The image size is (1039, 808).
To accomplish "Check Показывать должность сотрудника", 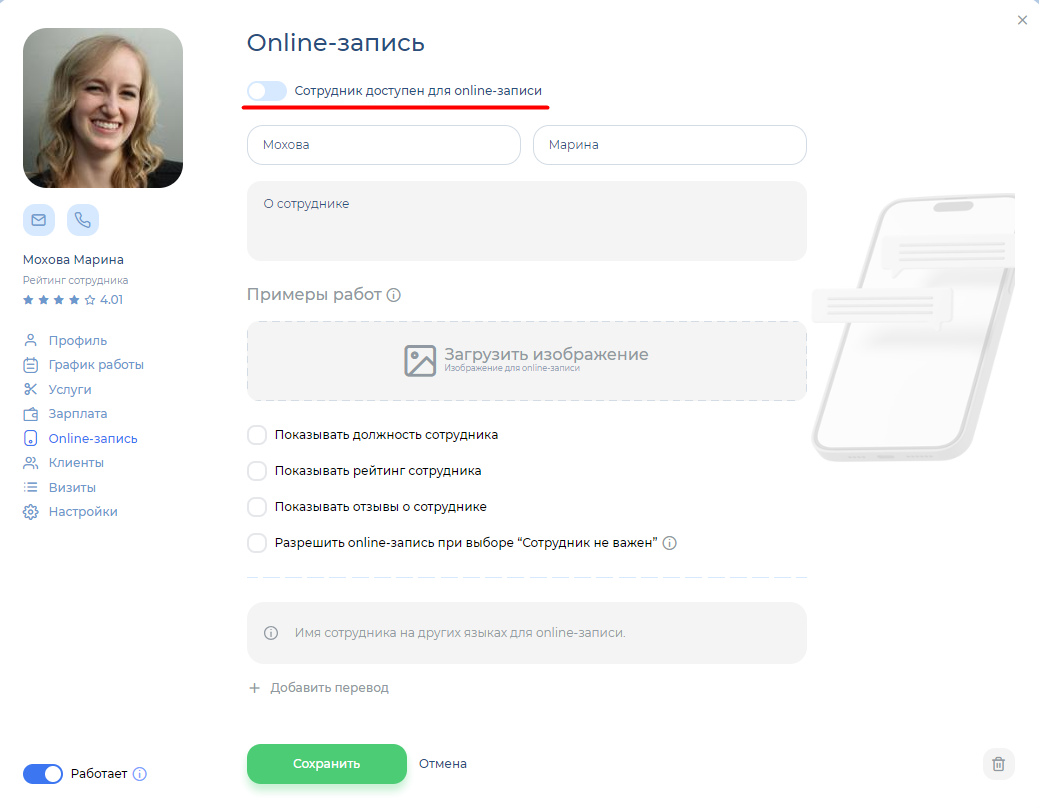I will [257, 435].
